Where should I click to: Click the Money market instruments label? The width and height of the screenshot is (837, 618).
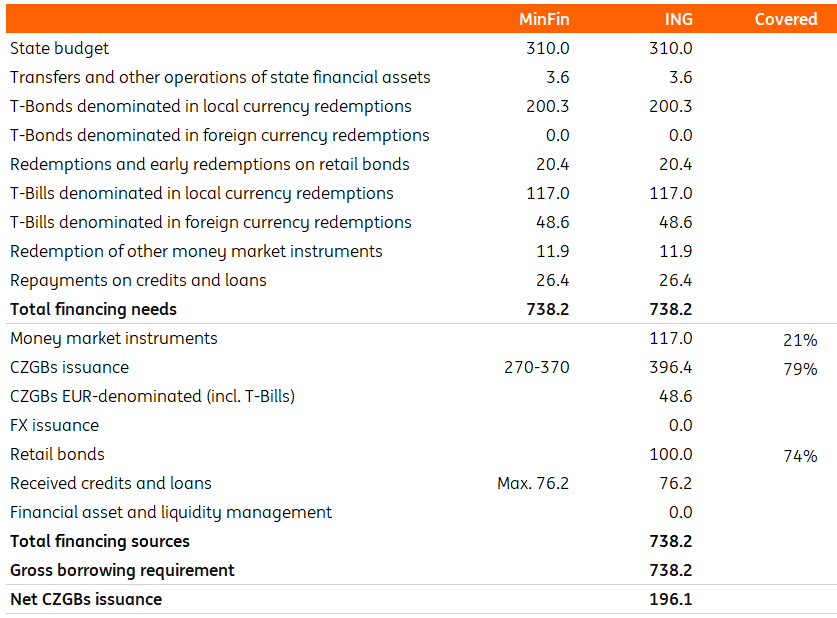(x=114, y=338)
